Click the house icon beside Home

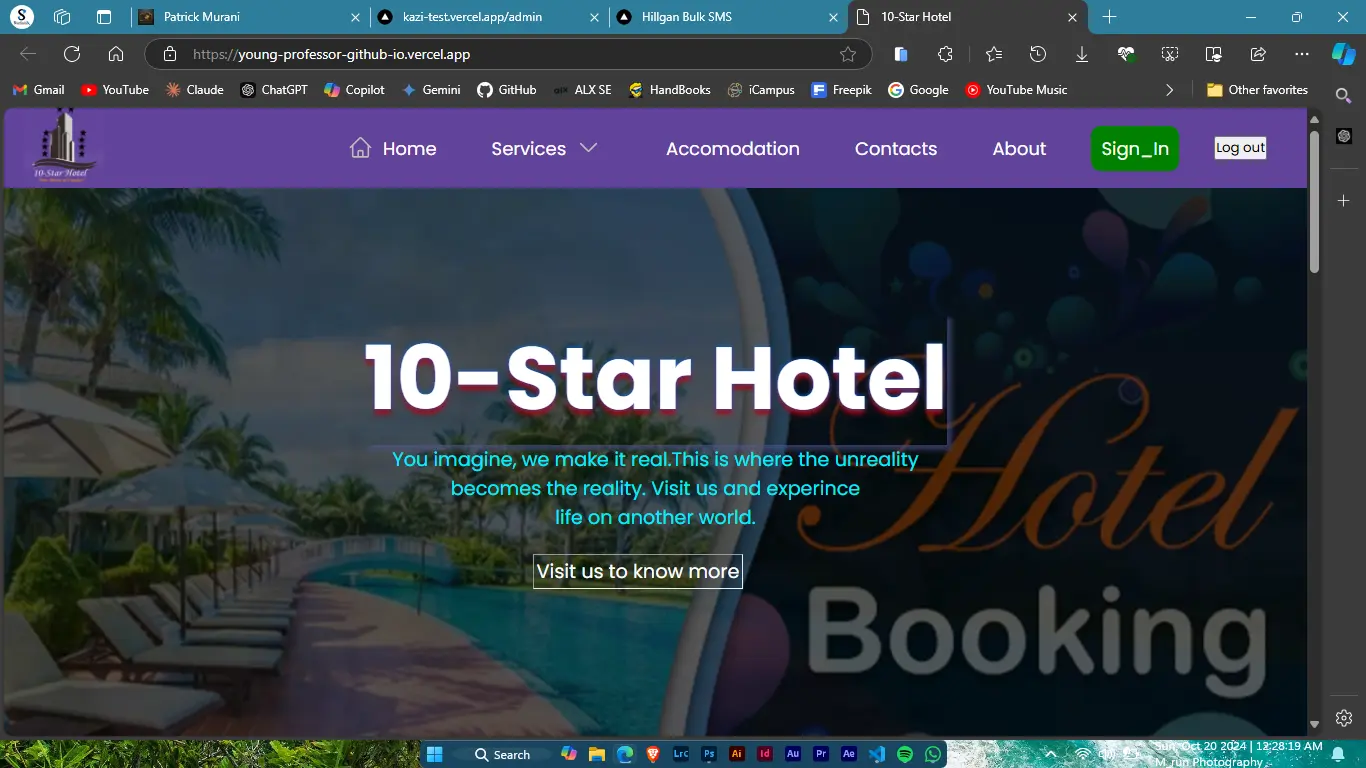360,148
